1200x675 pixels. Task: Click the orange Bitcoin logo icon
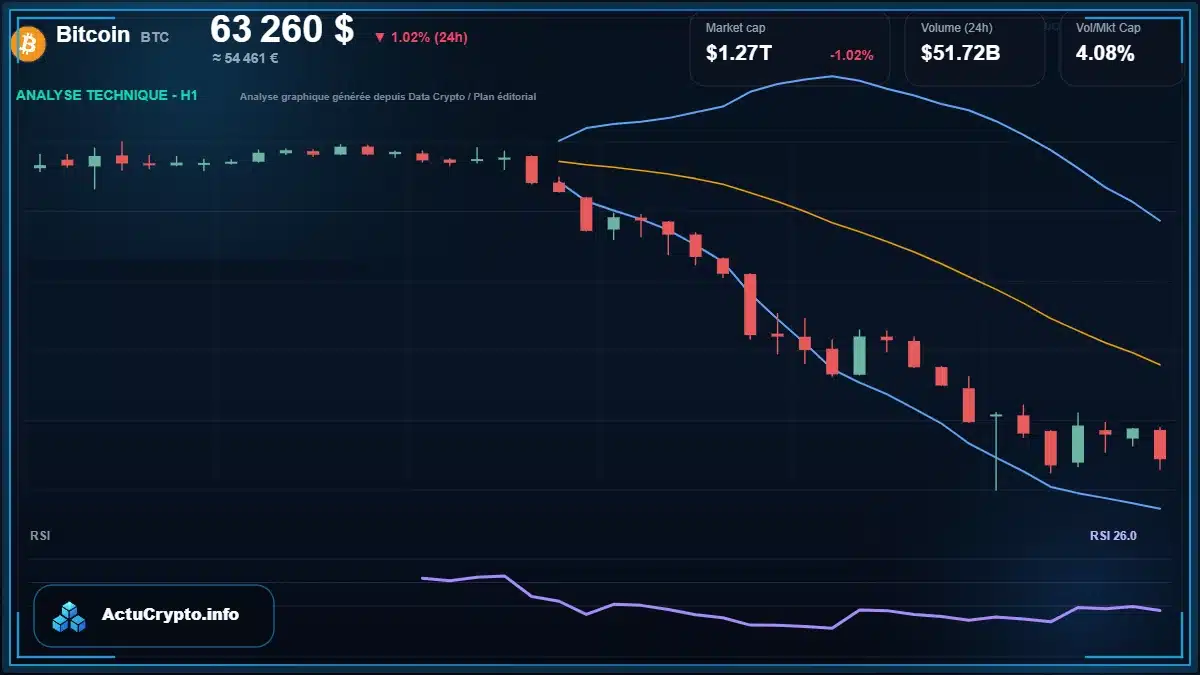point(28,43)
